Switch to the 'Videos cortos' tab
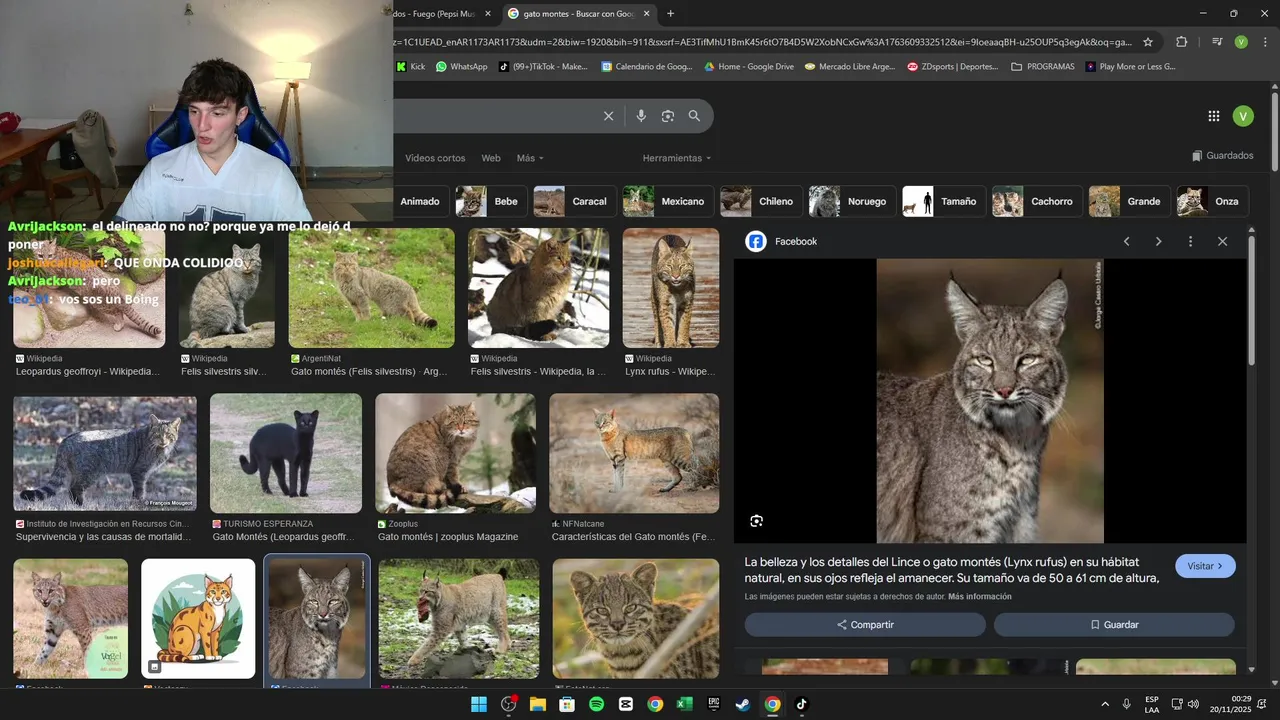Image resolution: width=1280 pixels, height=720 pixels. [x=435, y=158]
